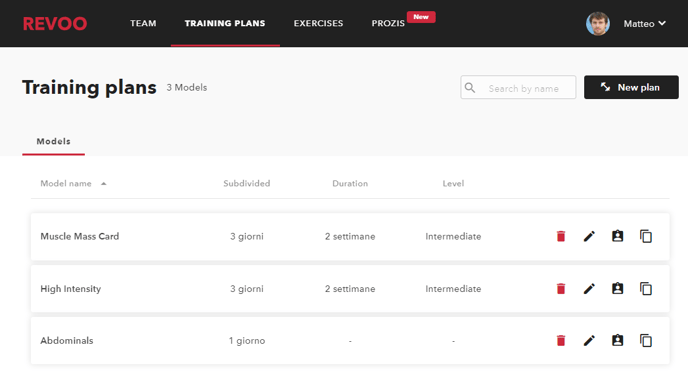Go to Exercises section
The height and width of the screenshot is (372, 688).
(319, 23)
